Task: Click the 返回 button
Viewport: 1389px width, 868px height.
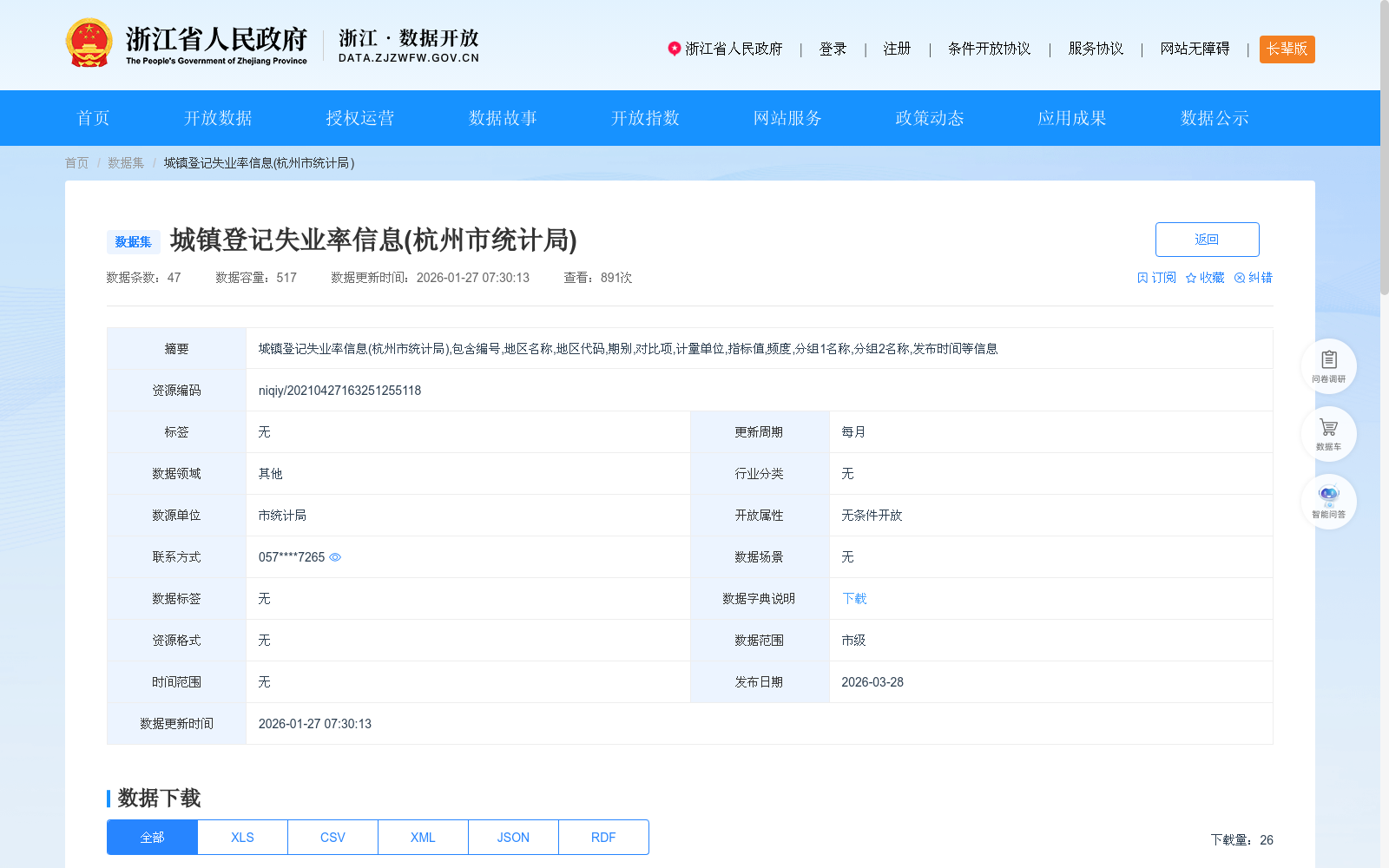Action: 1207,240
